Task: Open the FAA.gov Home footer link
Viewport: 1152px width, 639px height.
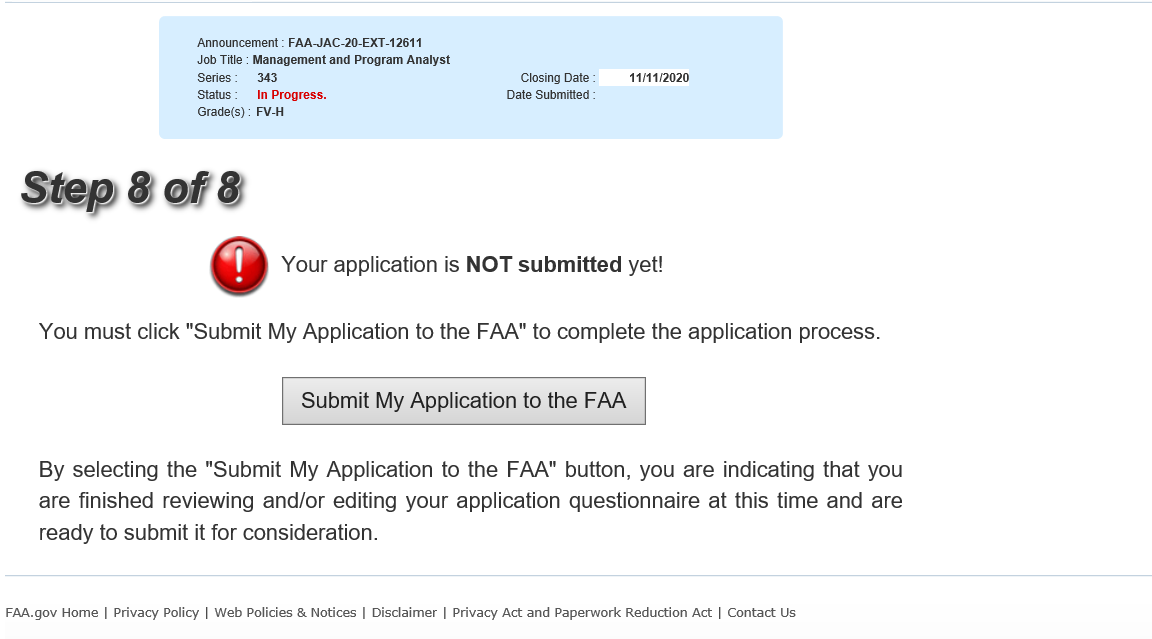Action: (52, 612)
